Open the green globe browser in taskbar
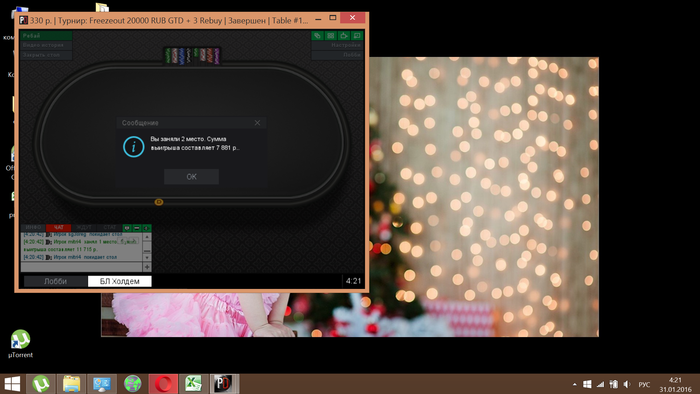 pyautogui.click(x=133, y=384)
